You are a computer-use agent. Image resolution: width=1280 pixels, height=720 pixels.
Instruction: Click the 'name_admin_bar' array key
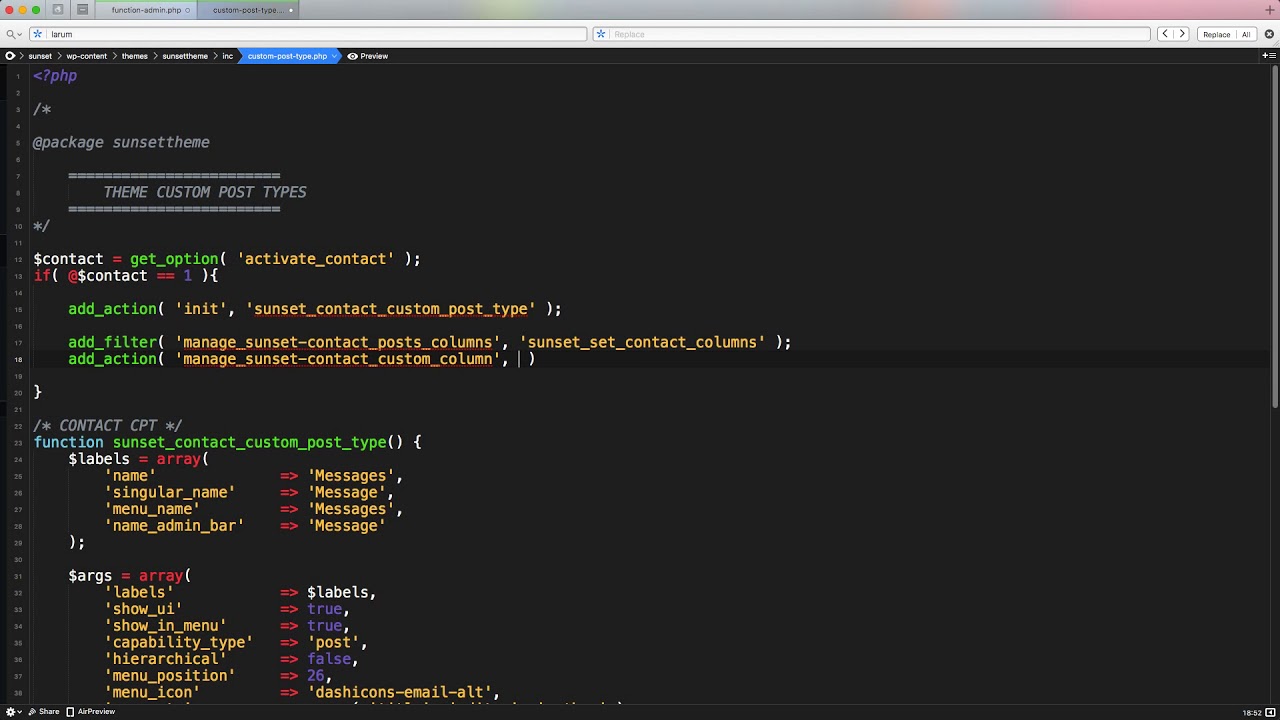click(x=174, y=526)
